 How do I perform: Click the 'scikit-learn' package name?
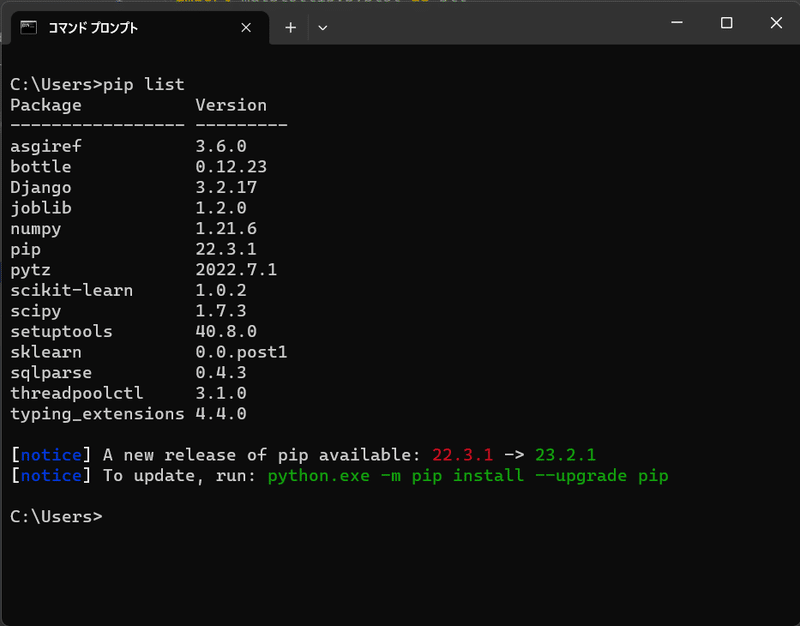click(x=71, y=290)
